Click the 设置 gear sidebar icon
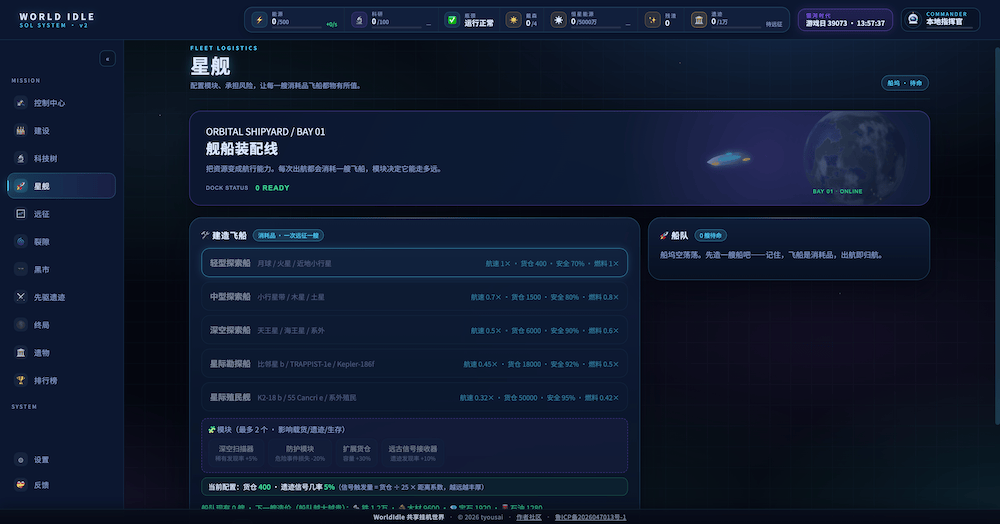This screenshot has height=524, width=1000. click(20, 460)
